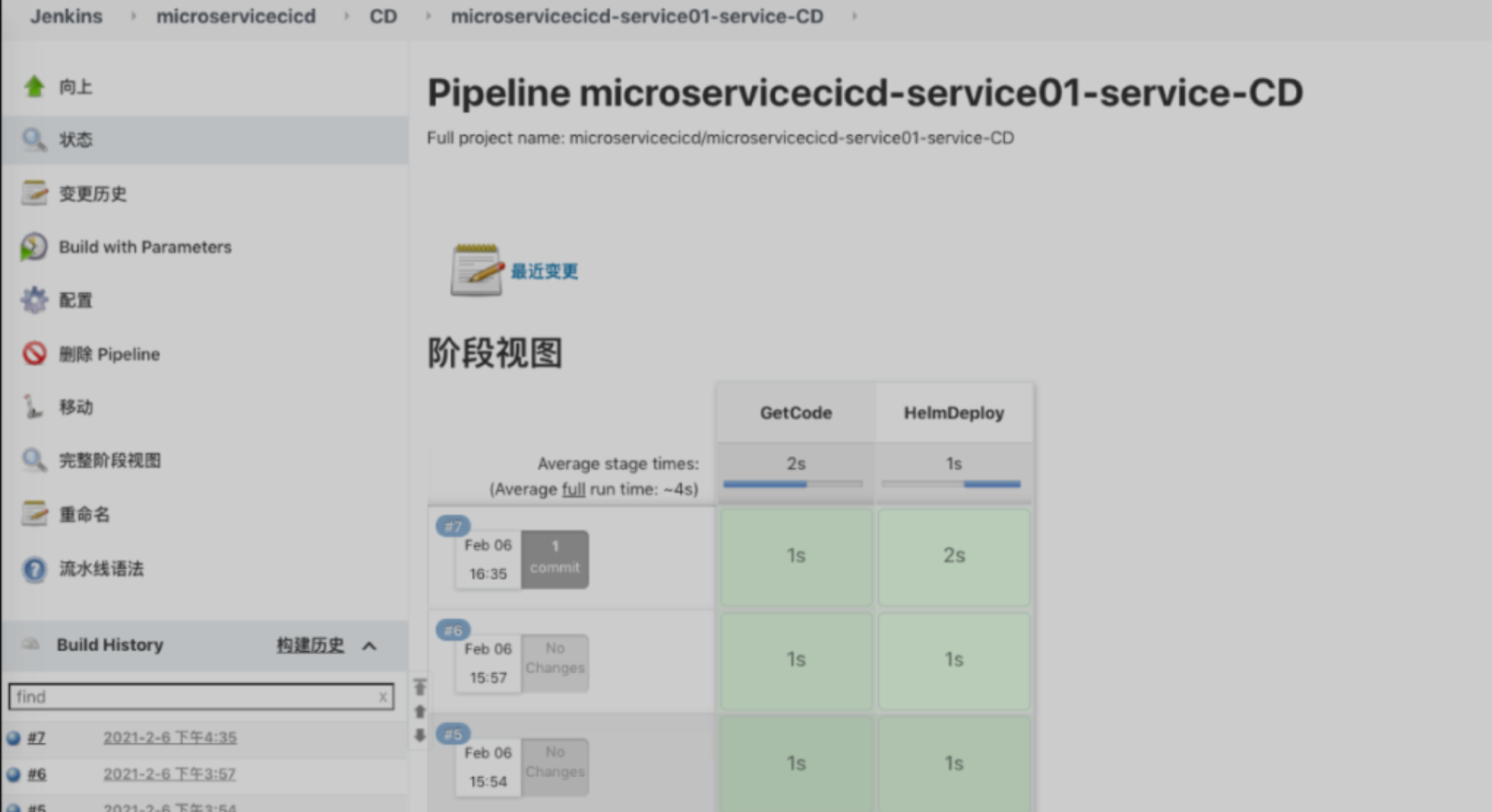Image resolution: width=1492 pixels, height=812 pixels.
Task: Open build #7 link in history
Action: (37, 738)
